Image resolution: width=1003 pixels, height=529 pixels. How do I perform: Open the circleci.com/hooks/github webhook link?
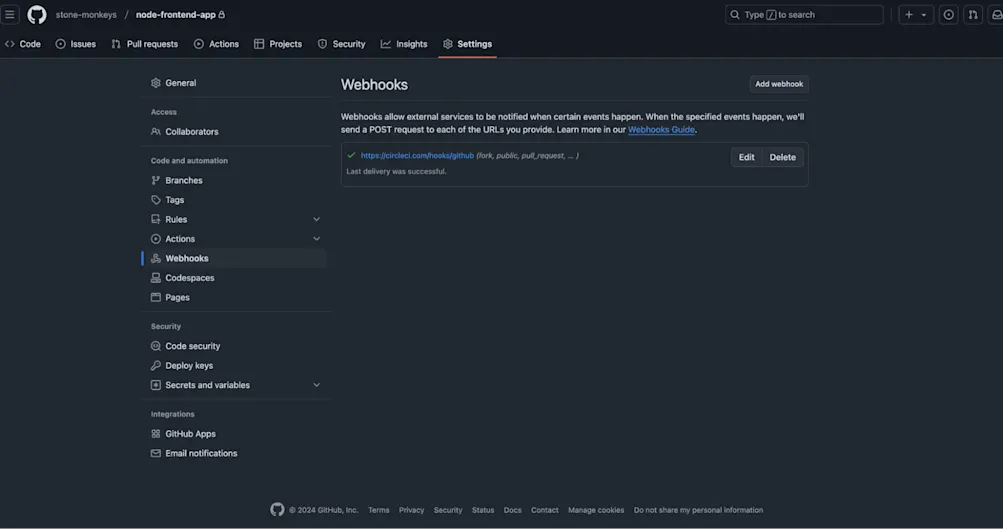[417, 155]
